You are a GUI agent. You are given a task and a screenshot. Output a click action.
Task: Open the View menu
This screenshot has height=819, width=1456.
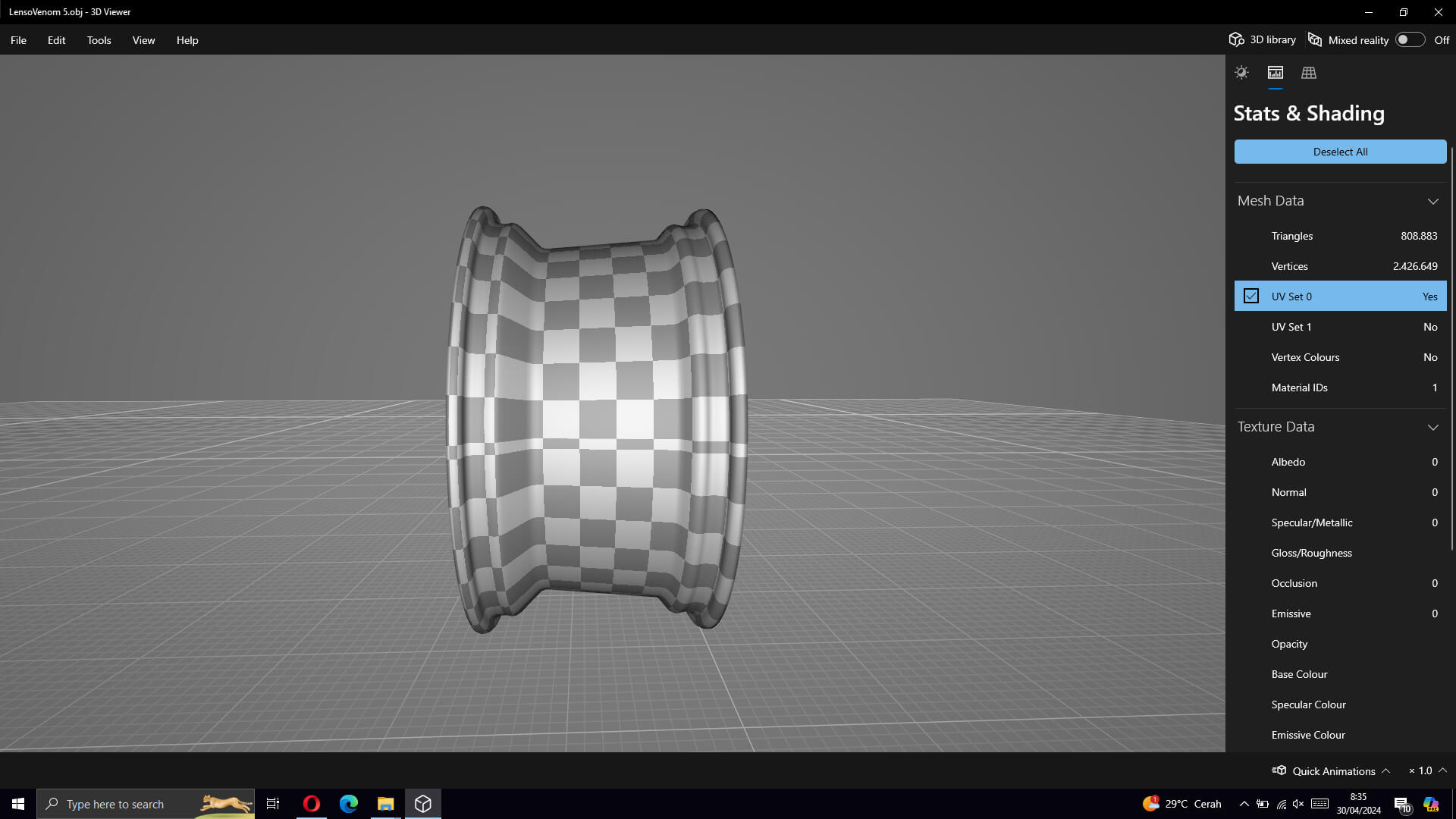[143, 40]
